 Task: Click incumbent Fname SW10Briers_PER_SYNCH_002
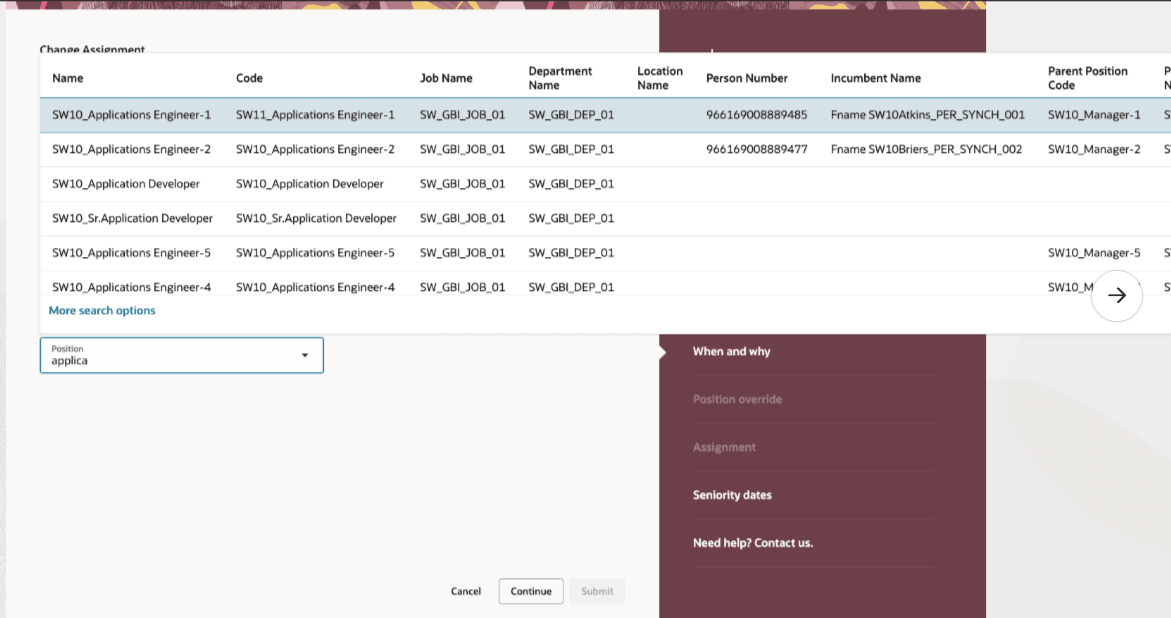click(926, 149)
